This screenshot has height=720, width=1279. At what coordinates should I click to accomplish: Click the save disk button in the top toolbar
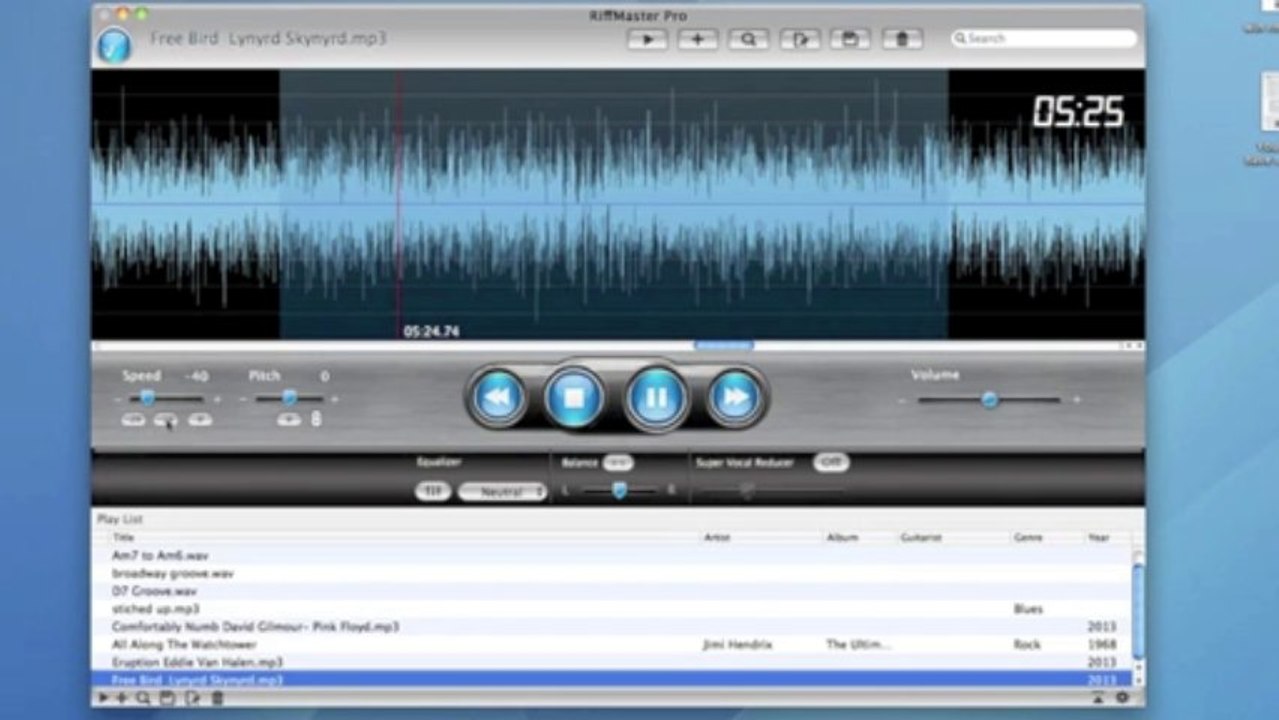pyautogui.click(x=850, y=39)
